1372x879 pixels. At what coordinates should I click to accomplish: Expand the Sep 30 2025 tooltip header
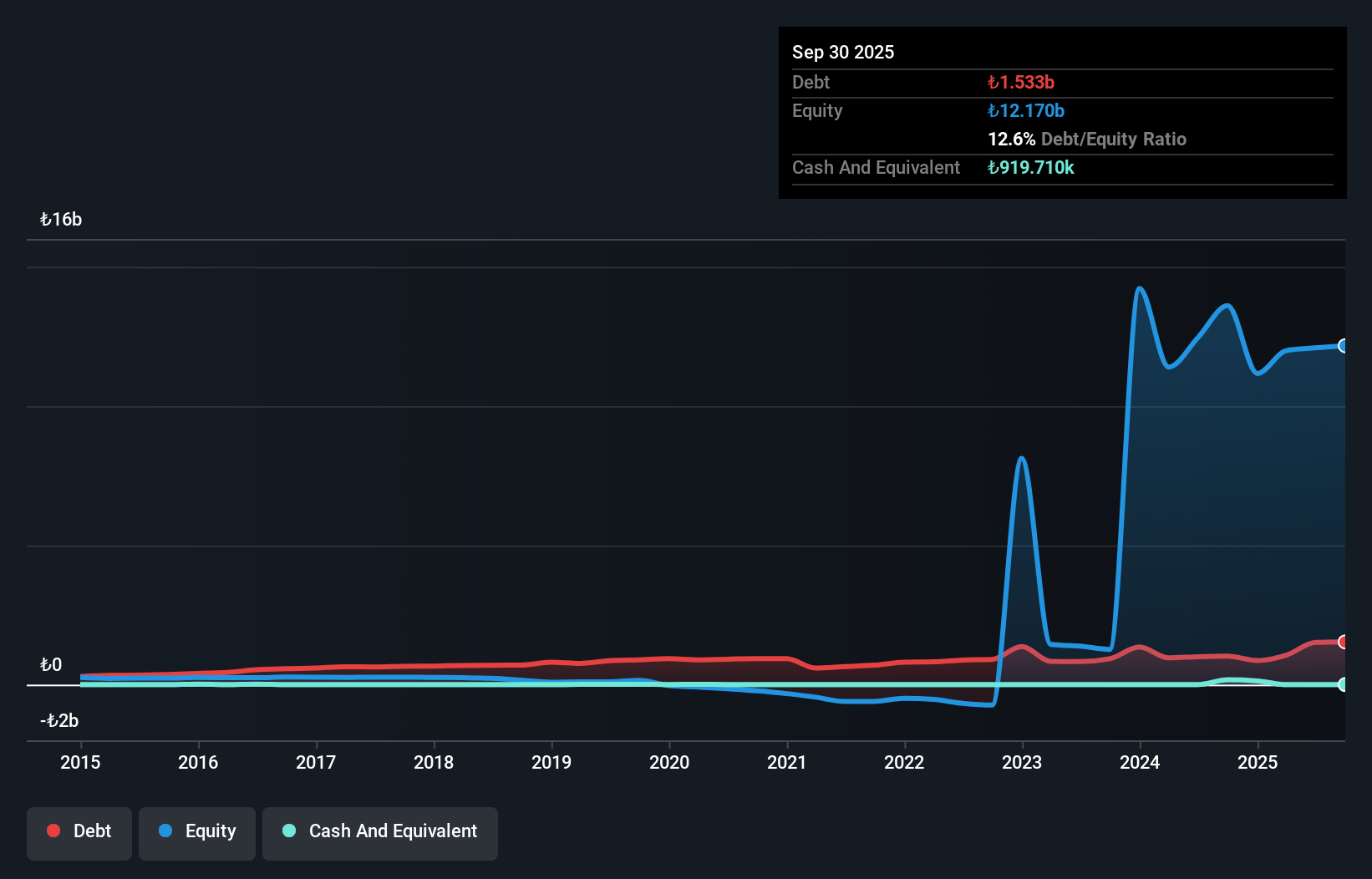pyautogui.click(x=843, y=52)
